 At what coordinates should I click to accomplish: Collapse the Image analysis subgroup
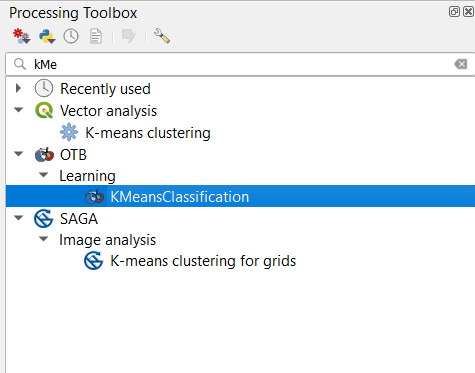(x=44, y=239)
